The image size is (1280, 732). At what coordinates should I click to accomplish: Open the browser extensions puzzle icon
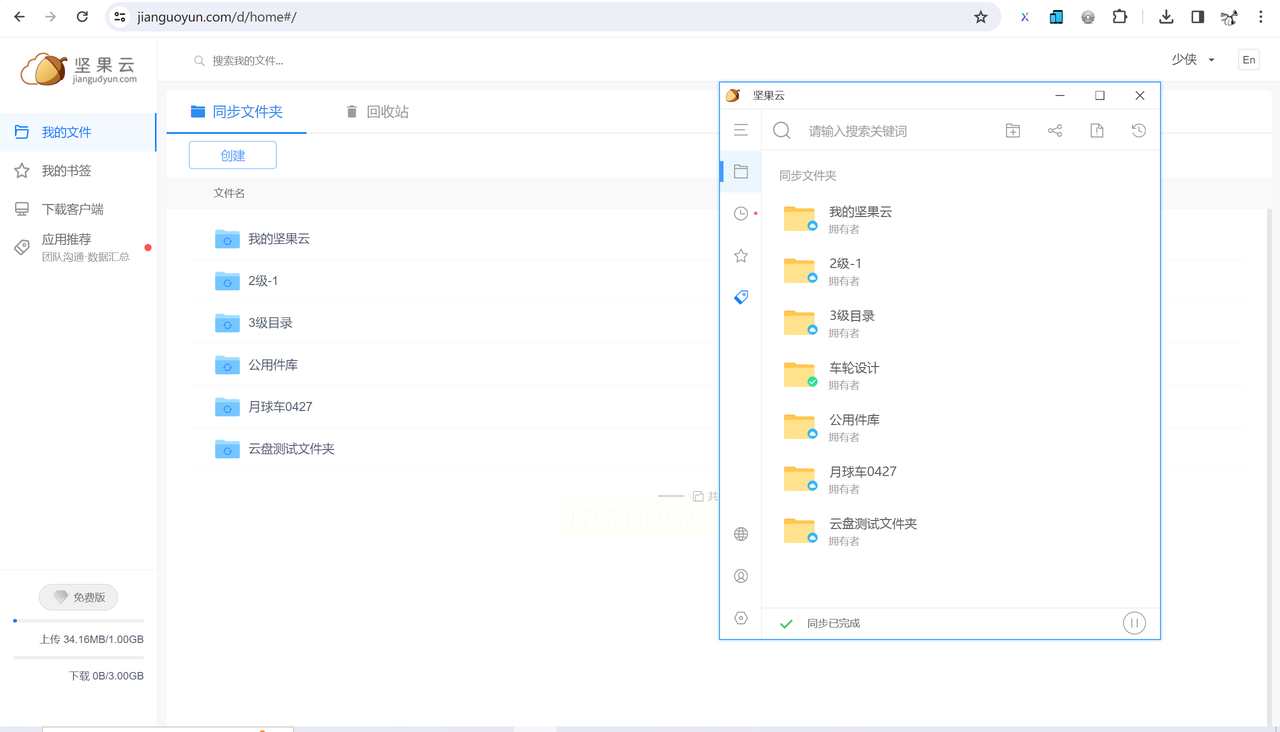(1120, 17)
